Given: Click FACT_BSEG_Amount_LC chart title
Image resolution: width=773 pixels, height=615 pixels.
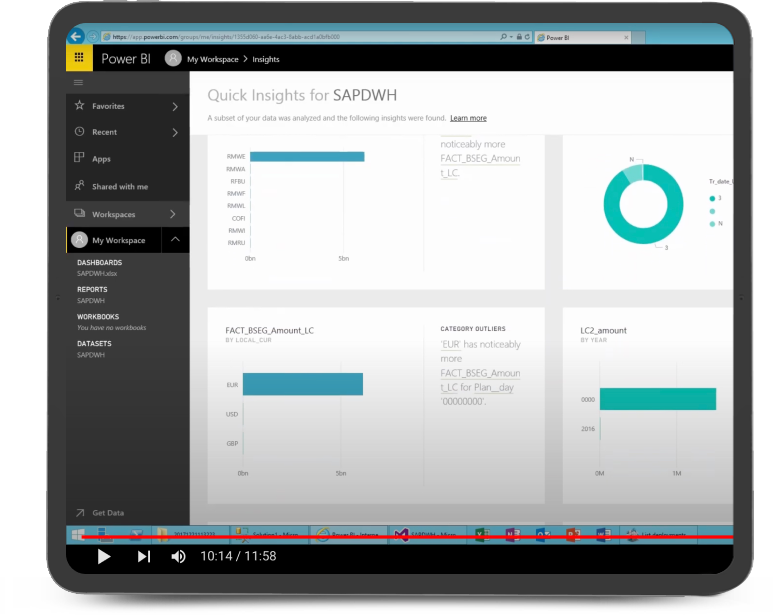Looking at the screenshot, I should point(269,330).
